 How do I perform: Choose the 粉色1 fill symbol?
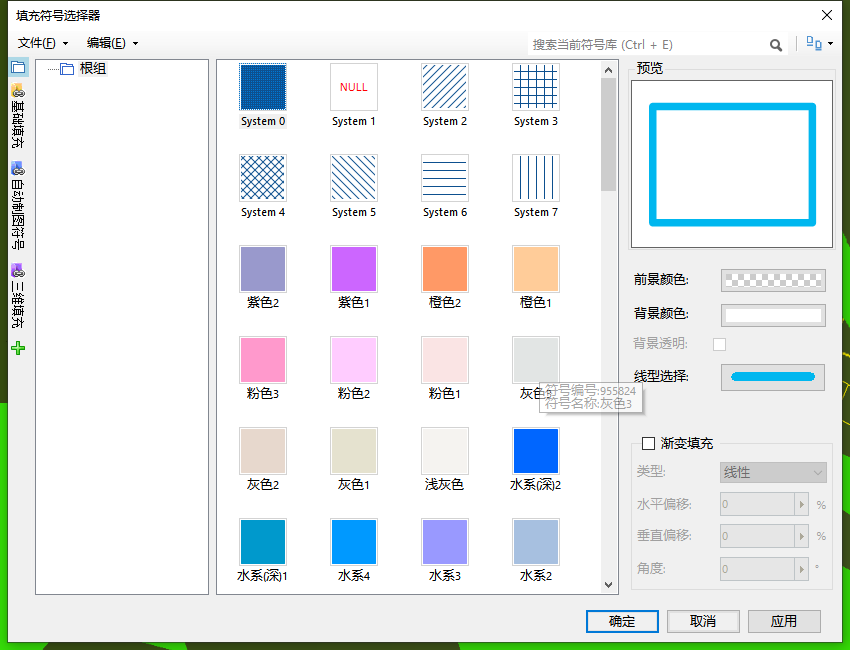pyautogui.click(x=445, y=361)
